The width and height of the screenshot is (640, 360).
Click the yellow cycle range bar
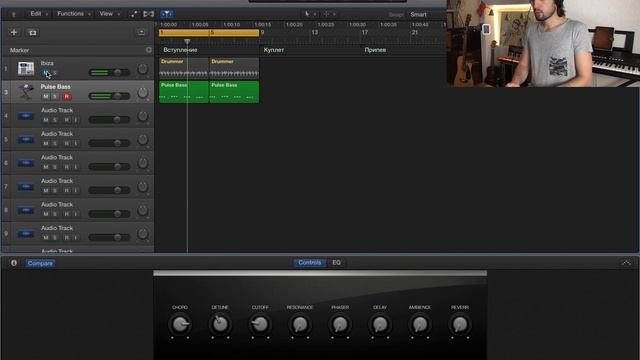(209, 33)
